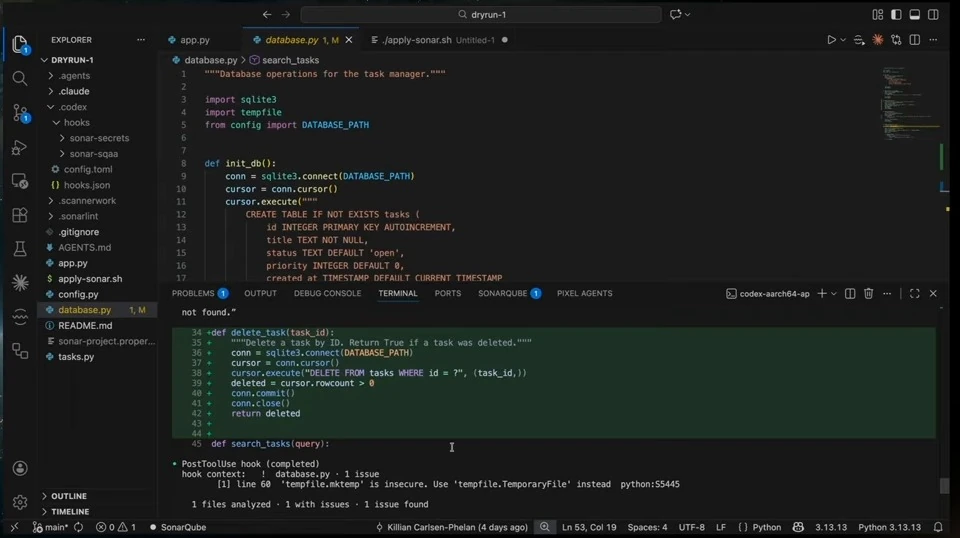Screen dimensions: 960x538
Task: Open the new terminal launch profile dropdown
Action: pos(833,294)
